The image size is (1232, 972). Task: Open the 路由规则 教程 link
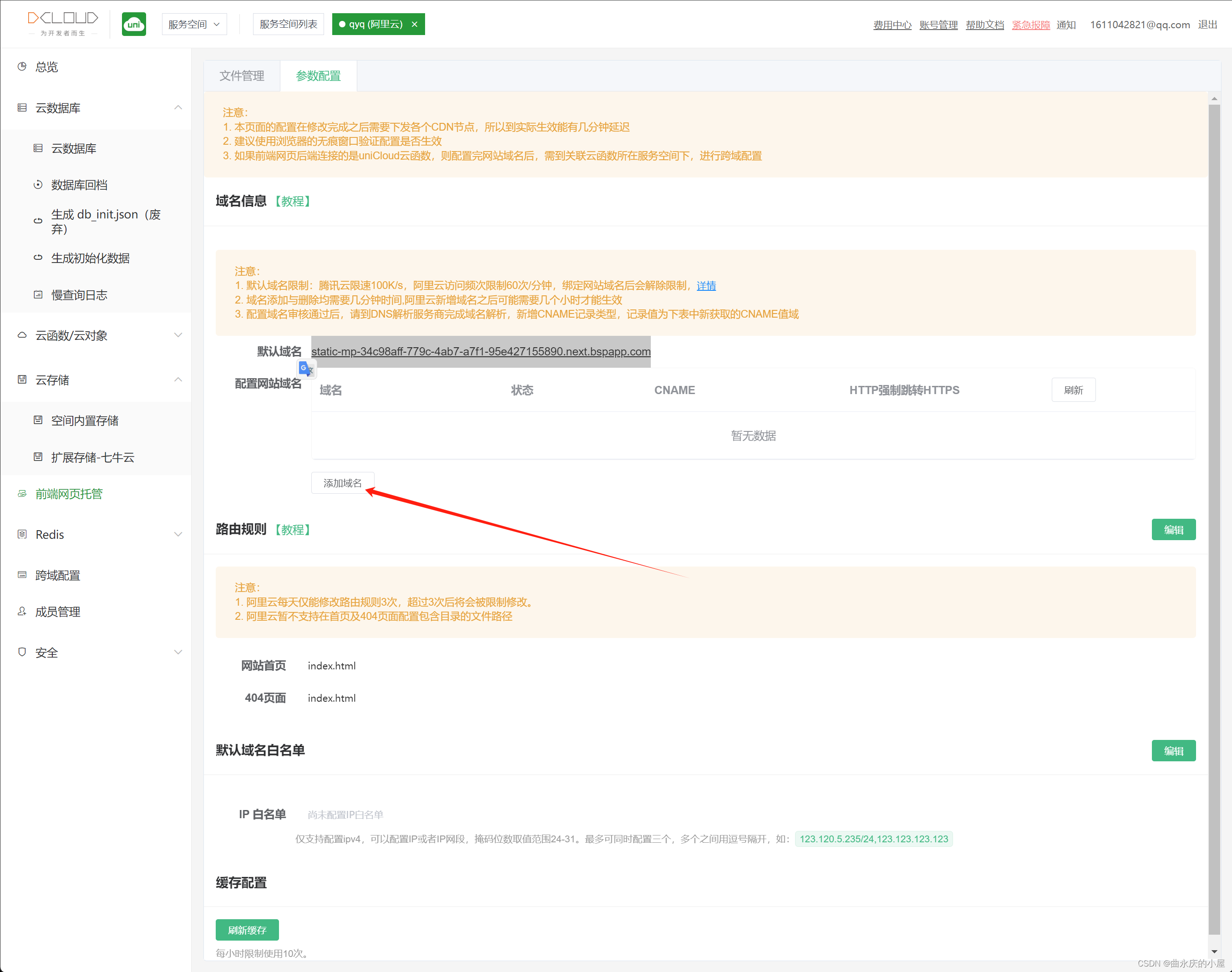[293, 530]
